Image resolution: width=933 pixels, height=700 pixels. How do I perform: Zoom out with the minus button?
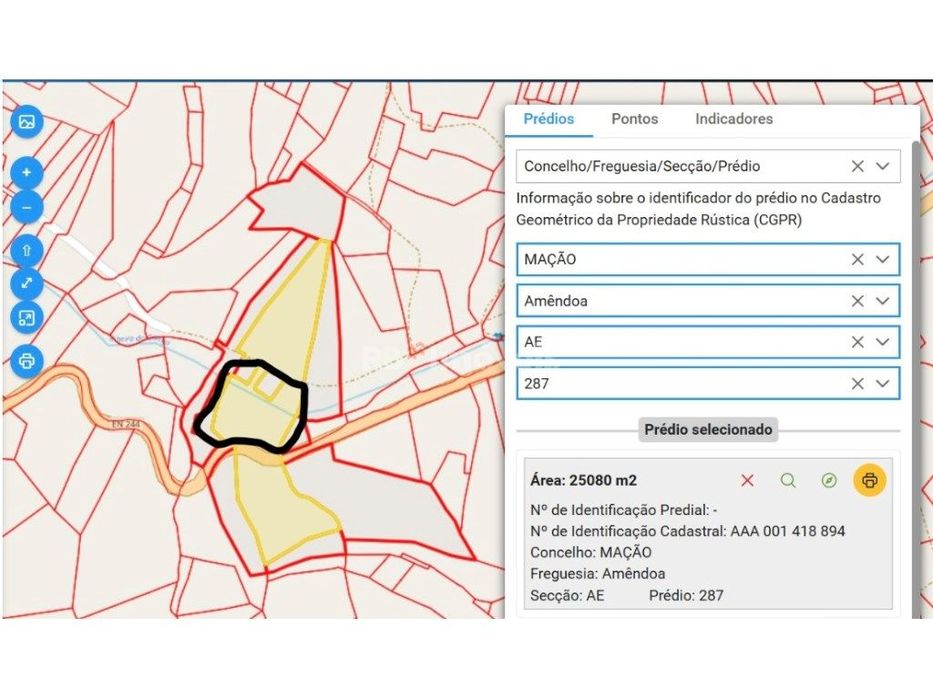click(x=27, y=208)
